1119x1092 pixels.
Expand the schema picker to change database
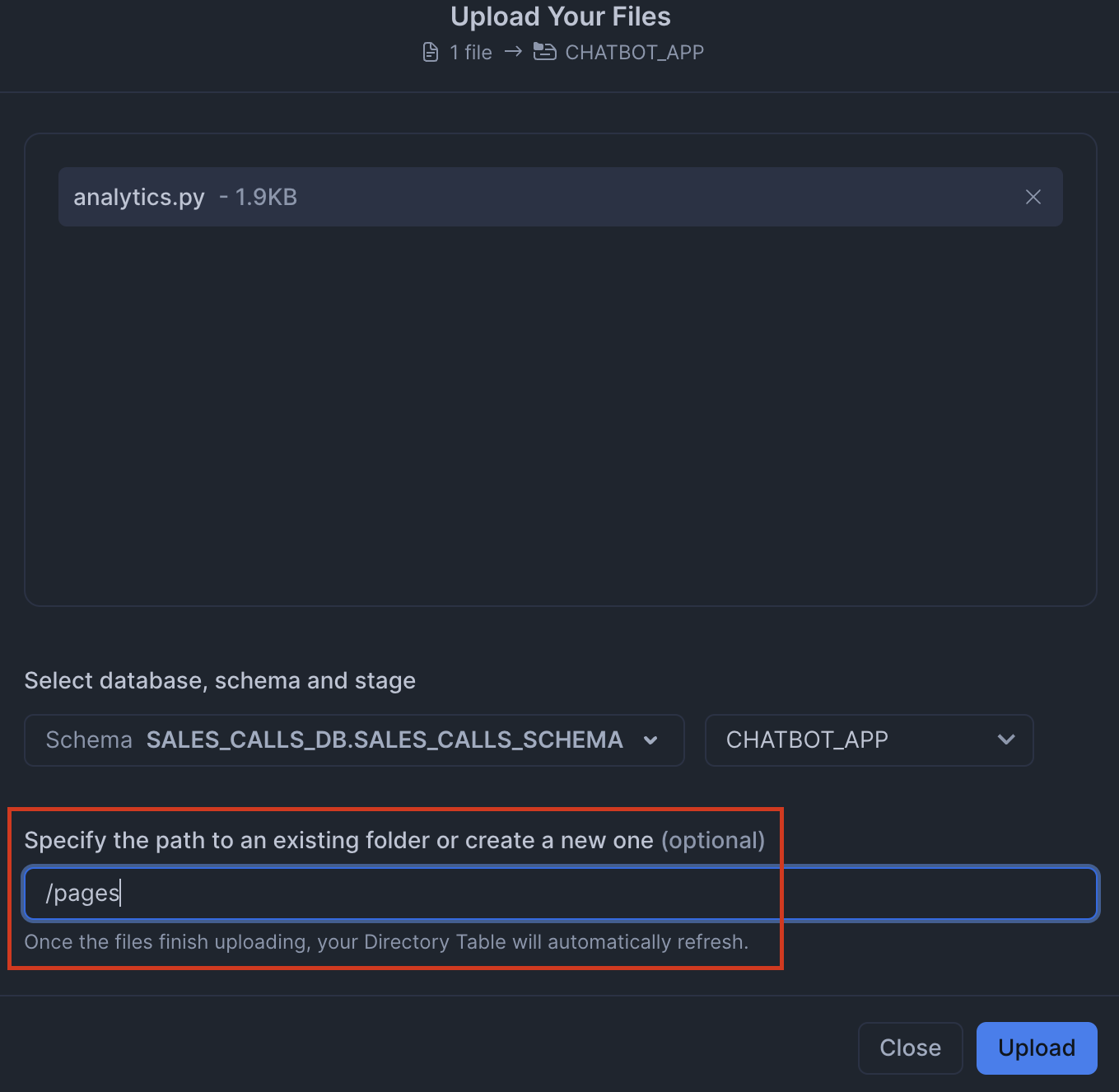point(354,740)
